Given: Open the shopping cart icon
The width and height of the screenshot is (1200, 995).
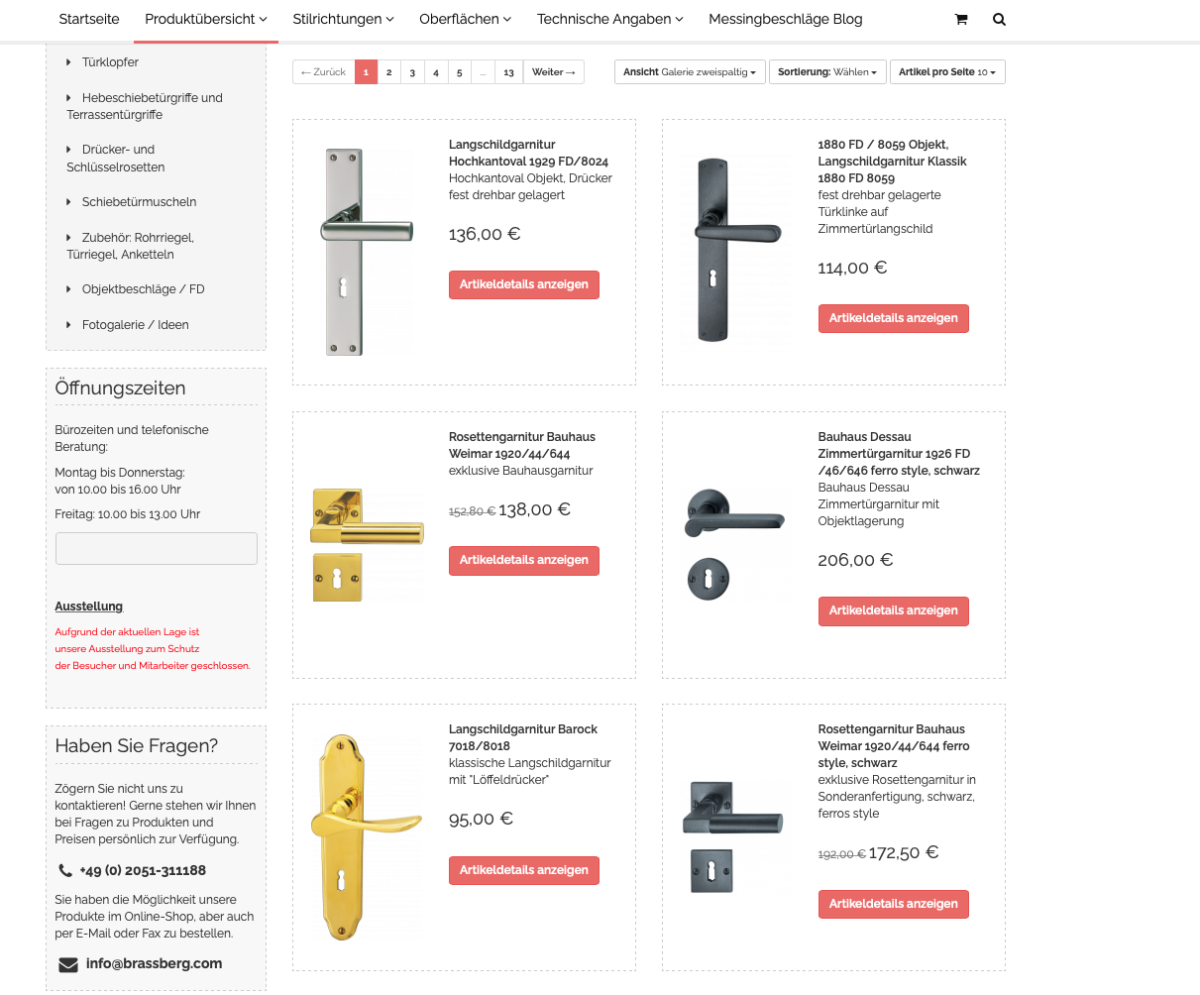Looking at the screenshot, I should (x=961, y=19).
